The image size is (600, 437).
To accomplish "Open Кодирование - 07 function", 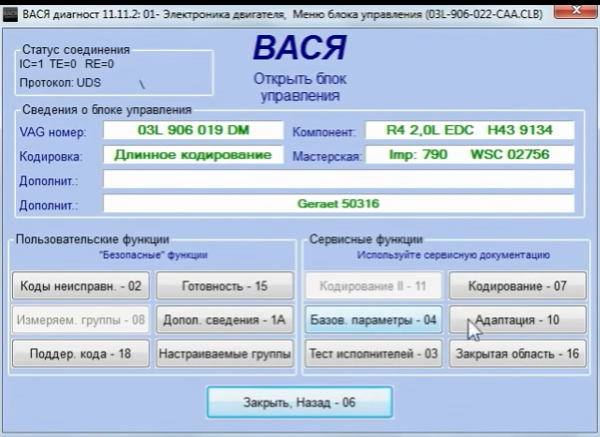I will [x=516, y=286].
